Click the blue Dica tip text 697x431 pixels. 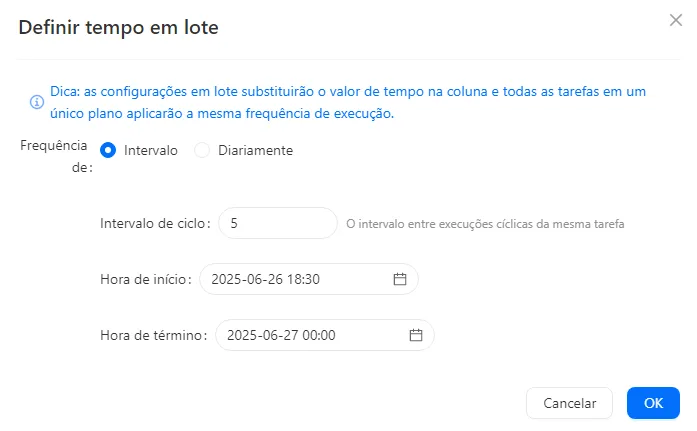348,102
